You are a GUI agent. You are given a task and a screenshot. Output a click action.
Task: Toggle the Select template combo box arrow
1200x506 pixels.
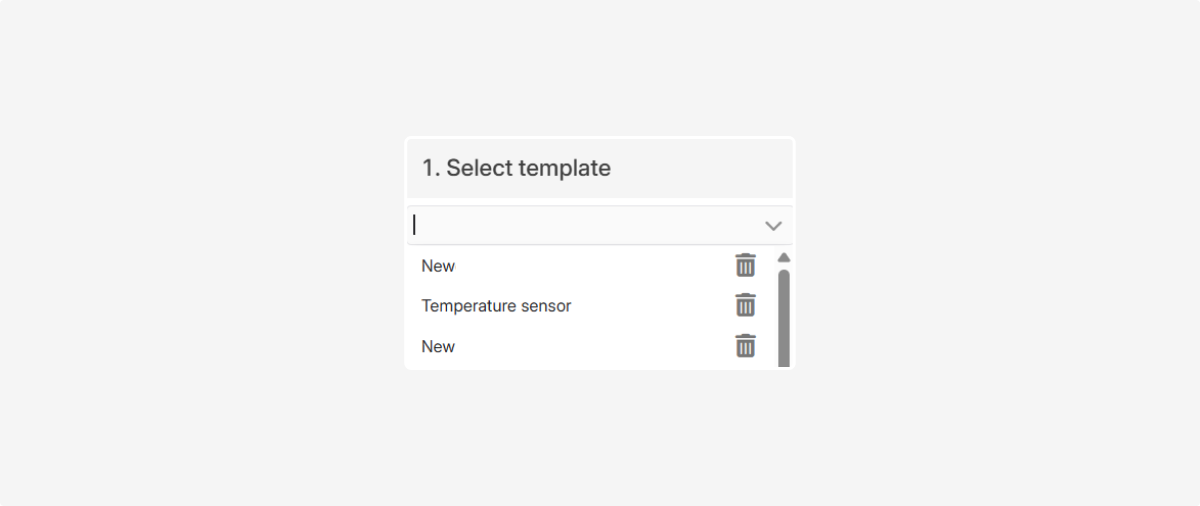tap(773, 226)
